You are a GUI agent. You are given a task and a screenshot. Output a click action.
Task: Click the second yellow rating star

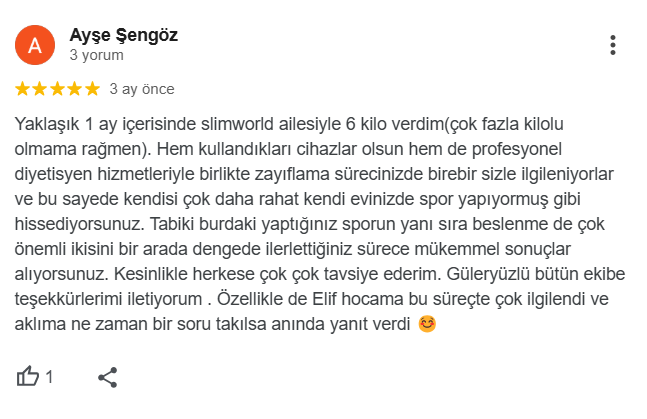42,89
